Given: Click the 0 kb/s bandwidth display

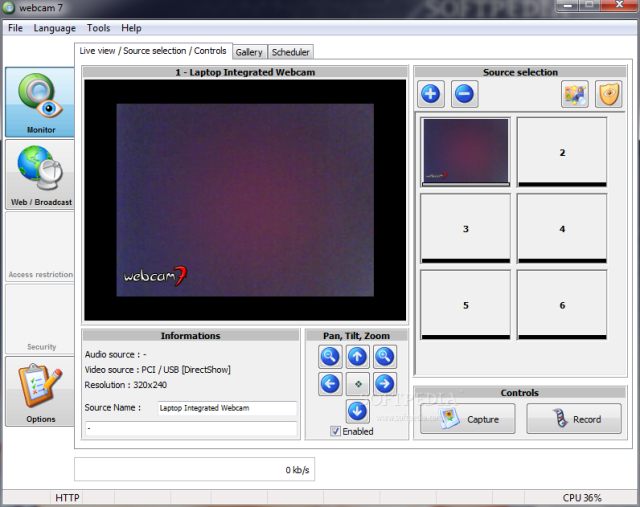Looking at the screenshot, I should point(194,469).
